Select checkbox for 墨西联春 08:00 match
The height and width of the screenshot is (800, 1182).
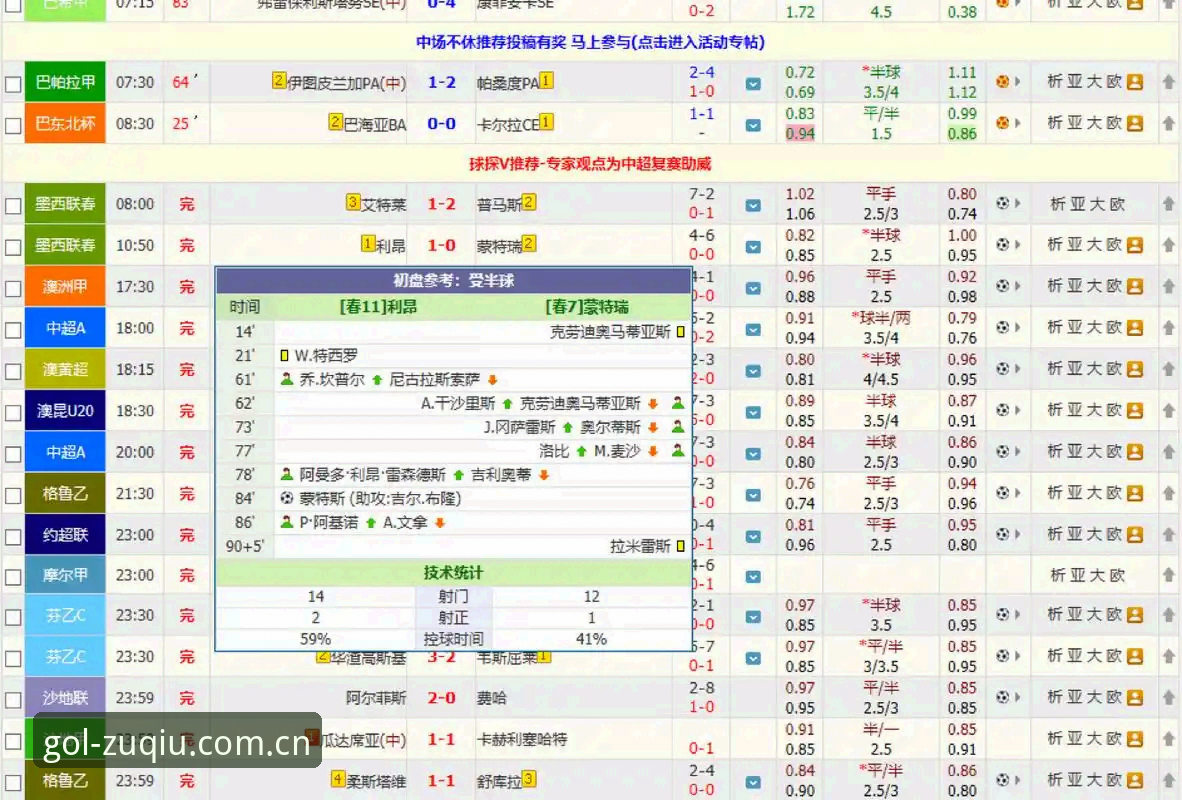coord(13,206)
